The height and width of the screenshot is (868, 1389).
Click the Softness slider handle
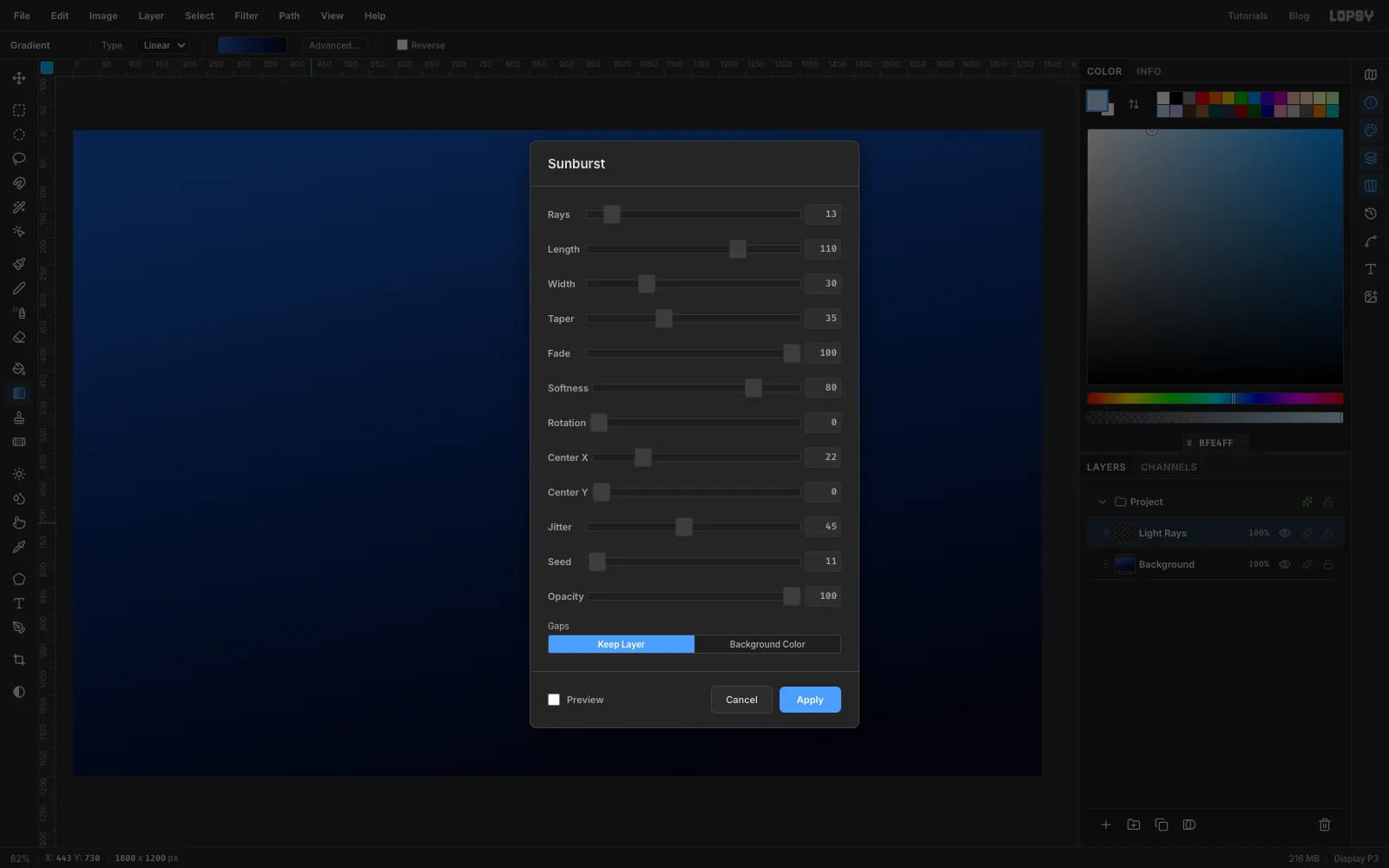[x=754, y=388]
